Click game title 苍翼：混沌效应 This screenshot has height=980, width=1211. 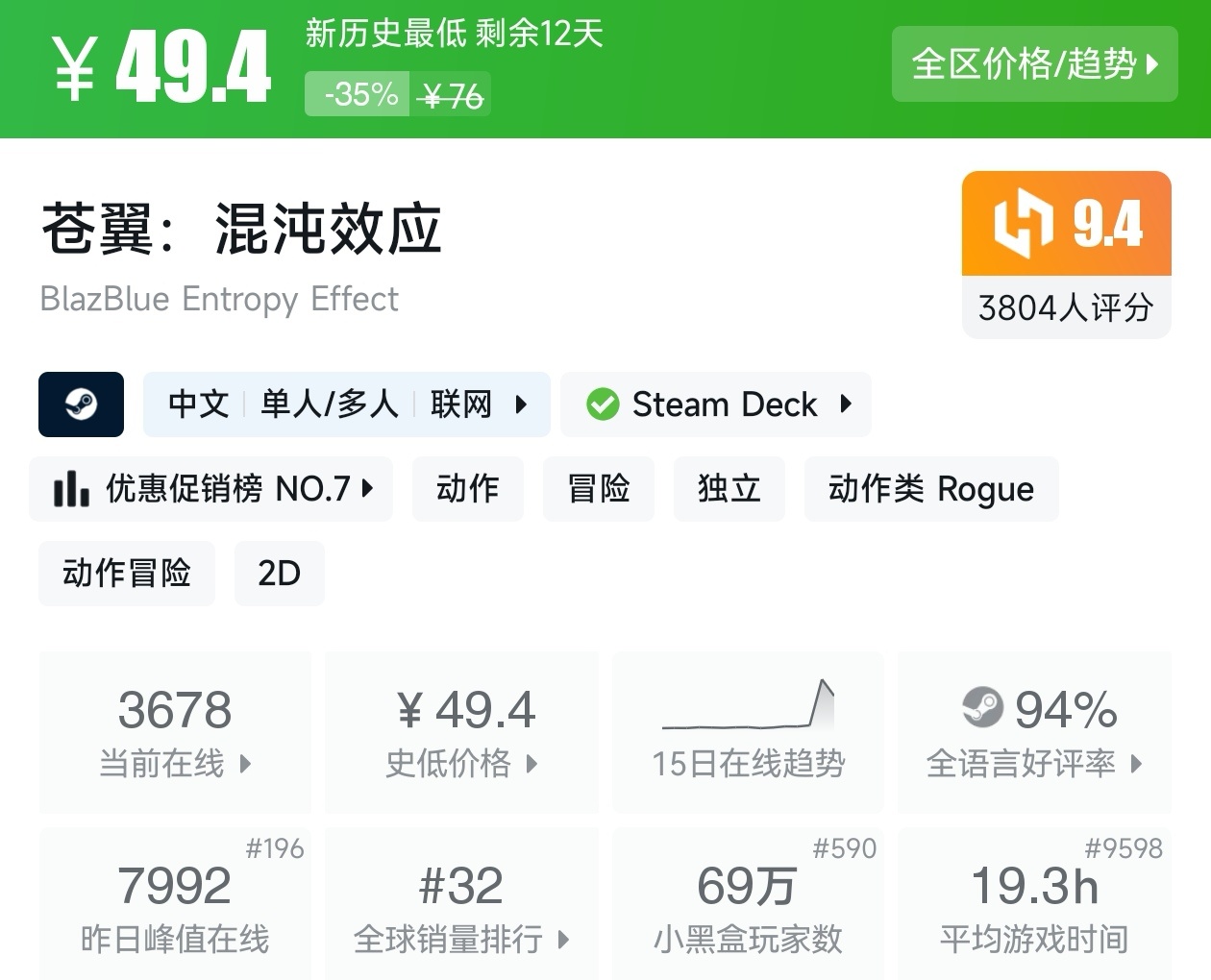(241, 229)
